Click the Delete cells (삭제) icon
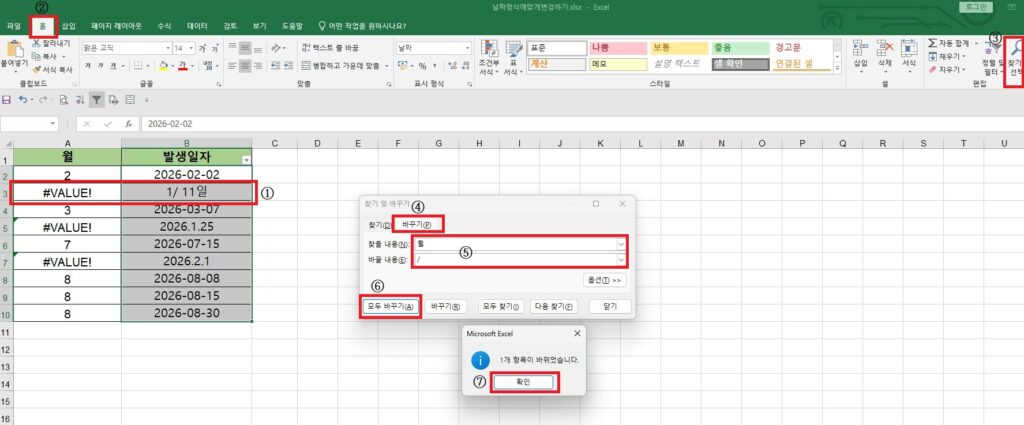Screen dimensions: 1024x425 click(885, 48)
